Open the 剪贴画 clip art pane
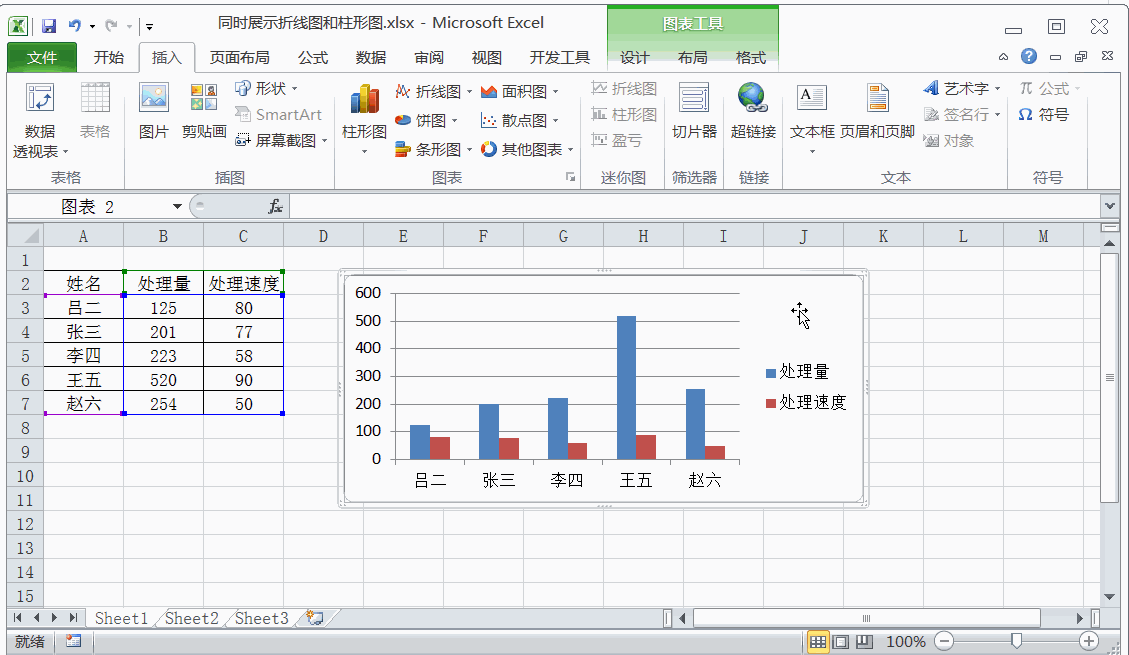The height and width of the screenshot is (655, 1129). click(x=204, y=111)
